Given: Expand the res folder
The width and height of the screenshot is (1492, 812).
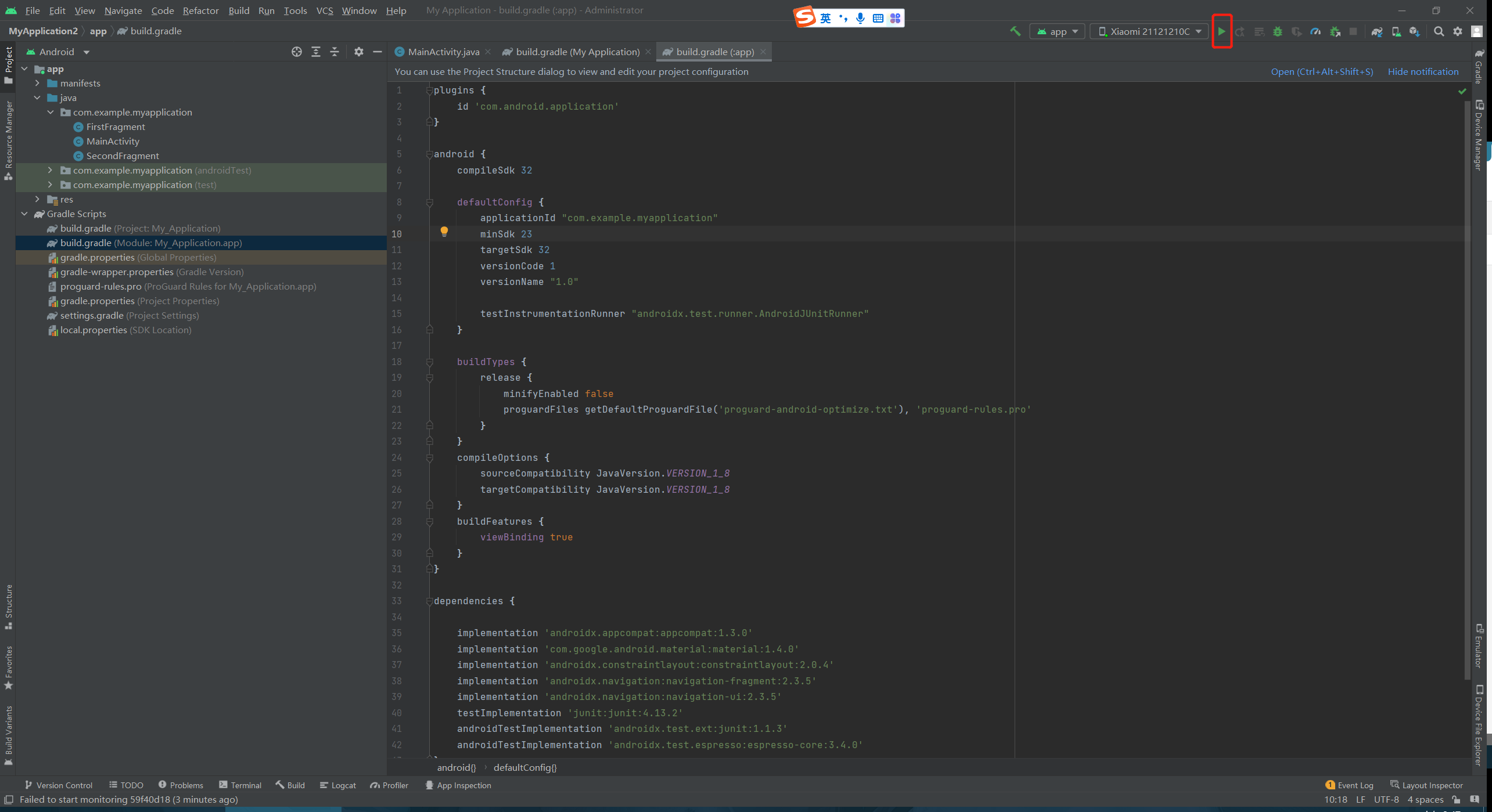Looking at the screenshot, I should [37, 200].
